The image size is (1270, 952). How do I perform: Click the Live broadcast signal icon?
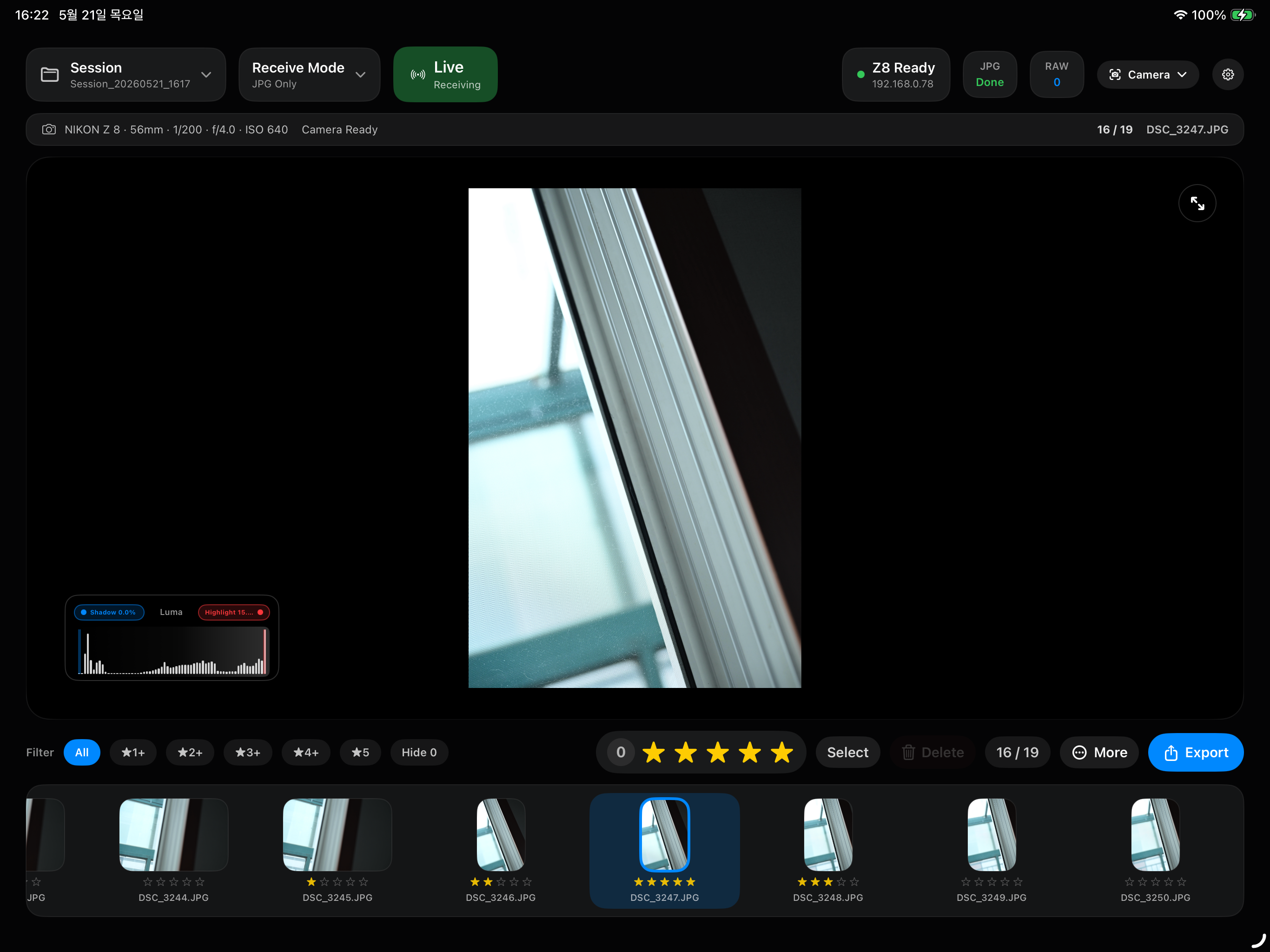pos(418,75)
